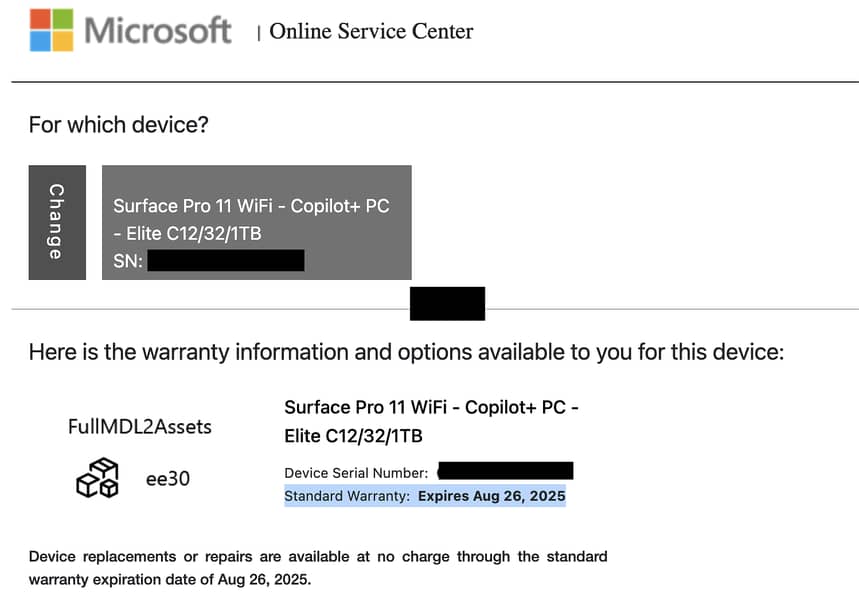Click the redacted SN value in device card

[x=225, y=261]
